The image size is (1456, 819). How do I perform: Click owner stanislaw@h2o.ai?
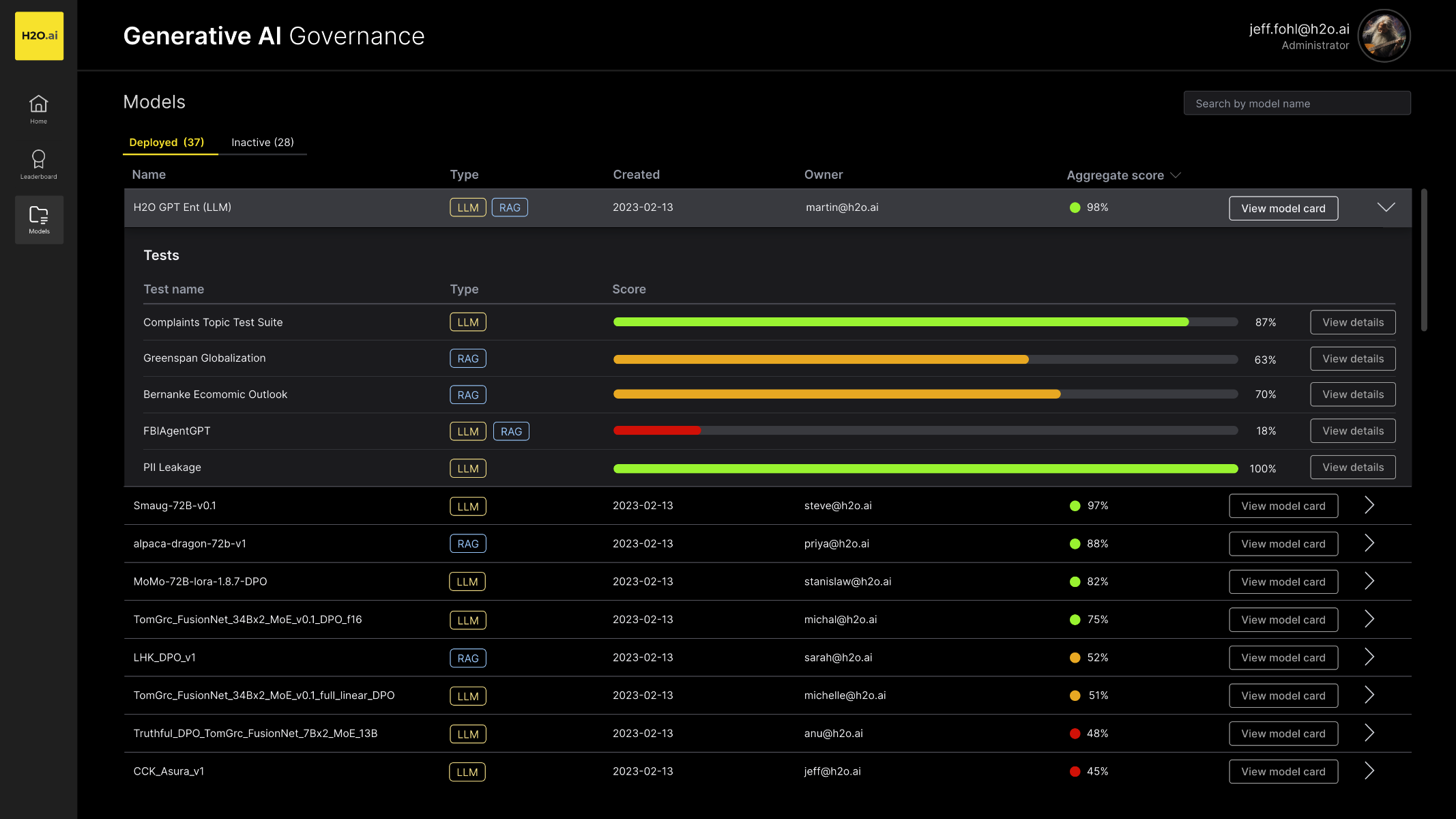(x=847, y=581)
